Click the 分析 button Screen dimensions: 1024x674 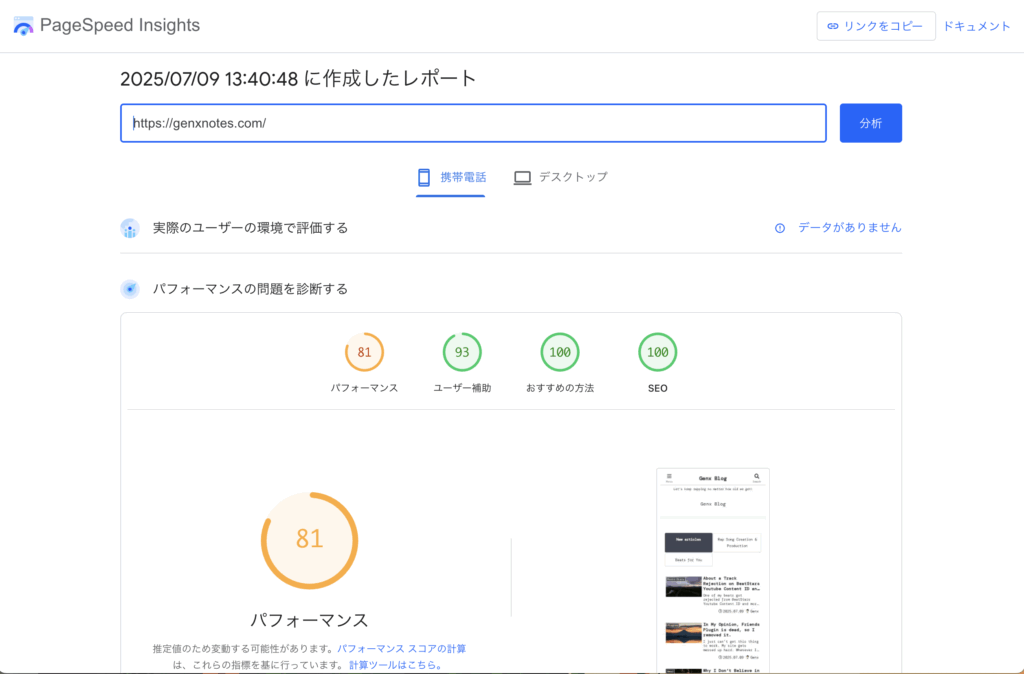coord(871,123)
